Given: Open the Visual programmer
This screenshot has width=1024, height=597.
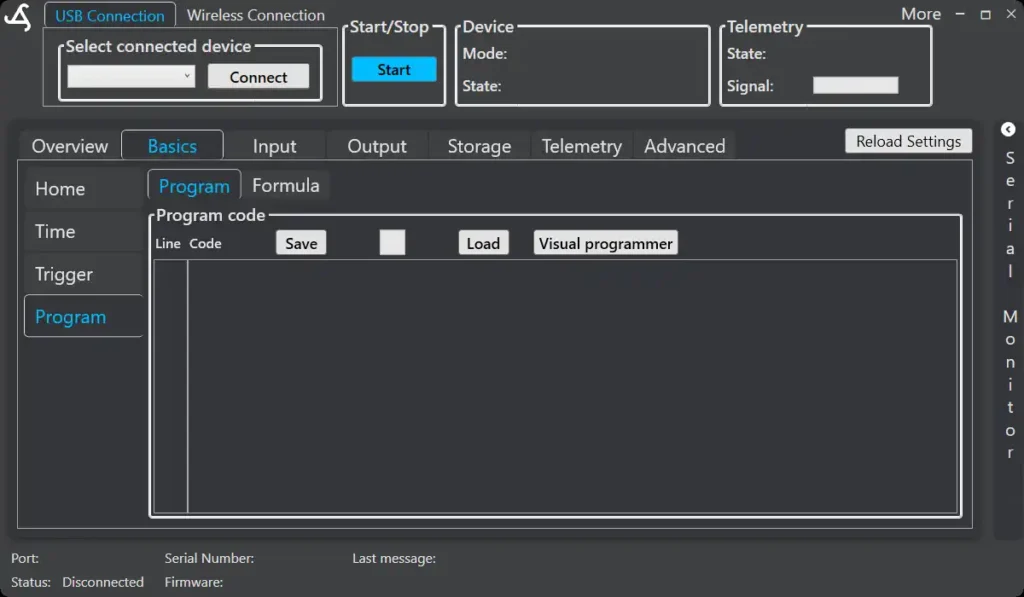Looking at the screenshot, I should coord(605,243).
